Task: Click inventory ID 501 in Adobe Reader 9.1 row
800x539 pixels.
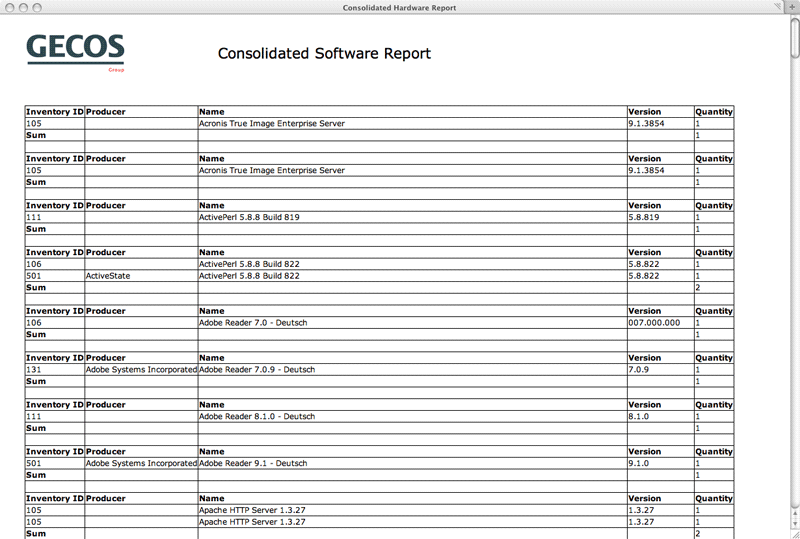Action: point(34,464)
